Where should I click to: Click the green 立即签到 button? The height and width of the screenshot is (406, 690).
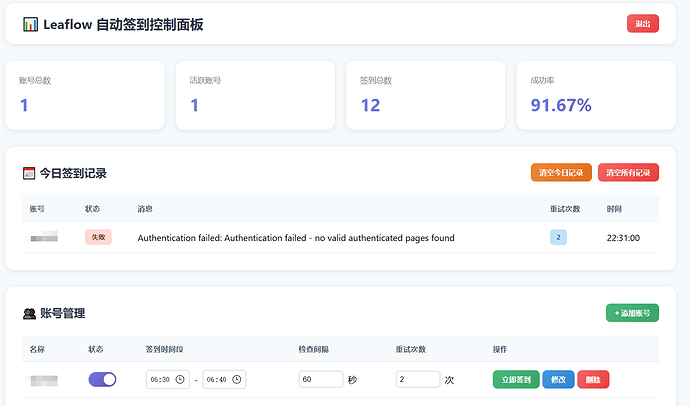pos(516,380)
